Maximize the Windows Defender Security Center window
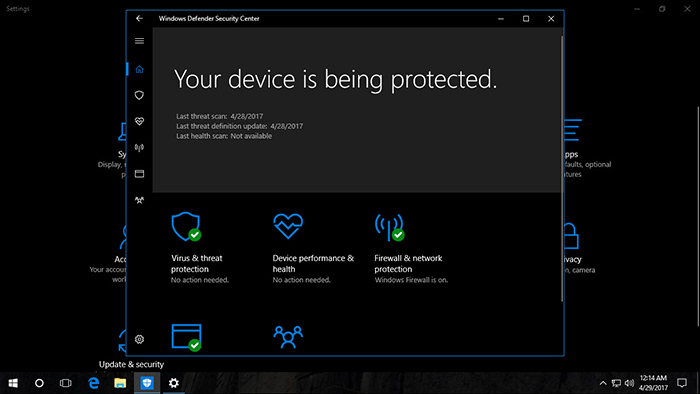Viewport: 700px width, 394px height. [x=526, y=18]
